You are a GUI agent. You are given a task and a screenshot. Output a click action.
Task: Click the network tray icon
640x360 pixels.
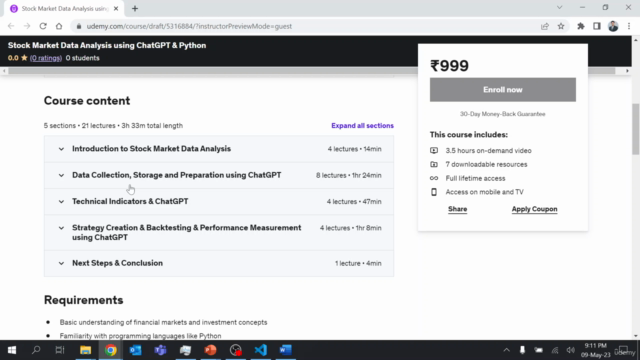(555, 350)
